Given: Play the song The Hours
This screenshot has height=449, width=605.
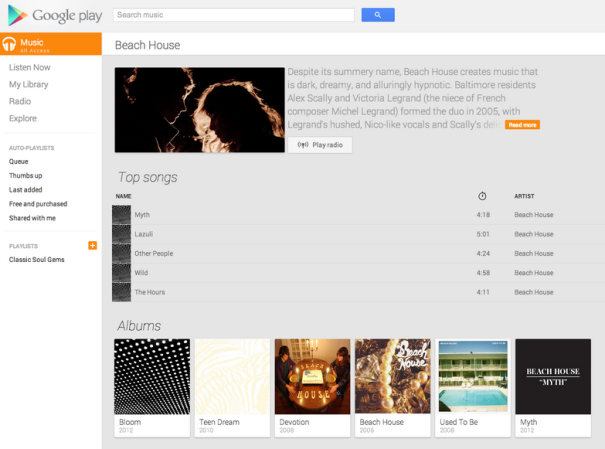Looking at the screenshot, I should [150, 292].
